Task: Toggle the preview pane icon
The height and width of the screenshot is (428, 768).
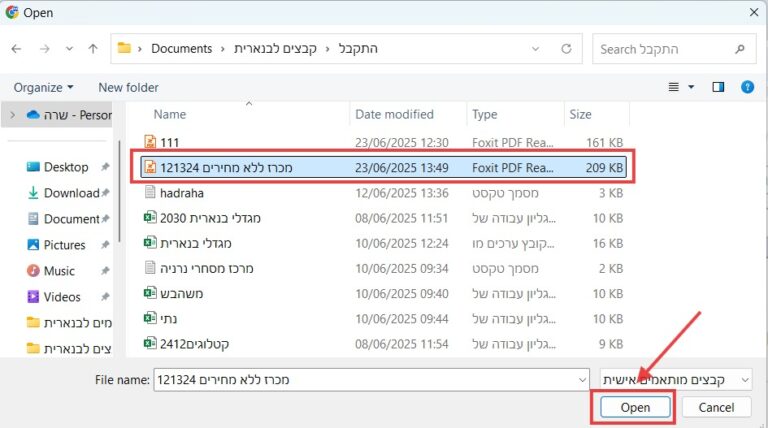Action: click(718, 87)
